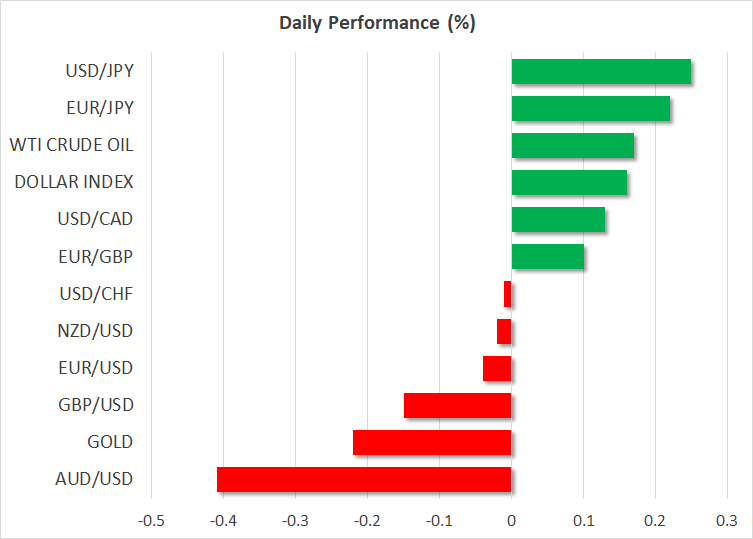Click the GOLD category label

[x=111, y=442]
